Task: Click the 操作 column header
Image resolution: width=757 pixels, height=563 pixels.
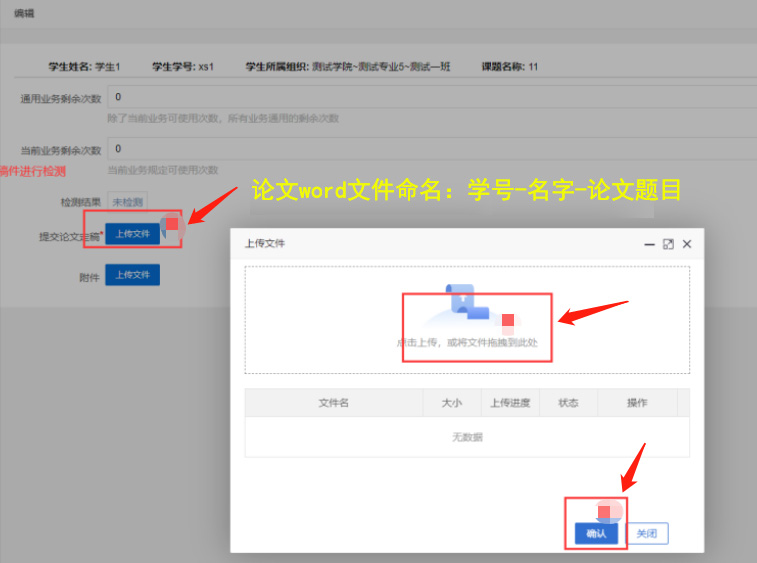Action: pos(637,403)
